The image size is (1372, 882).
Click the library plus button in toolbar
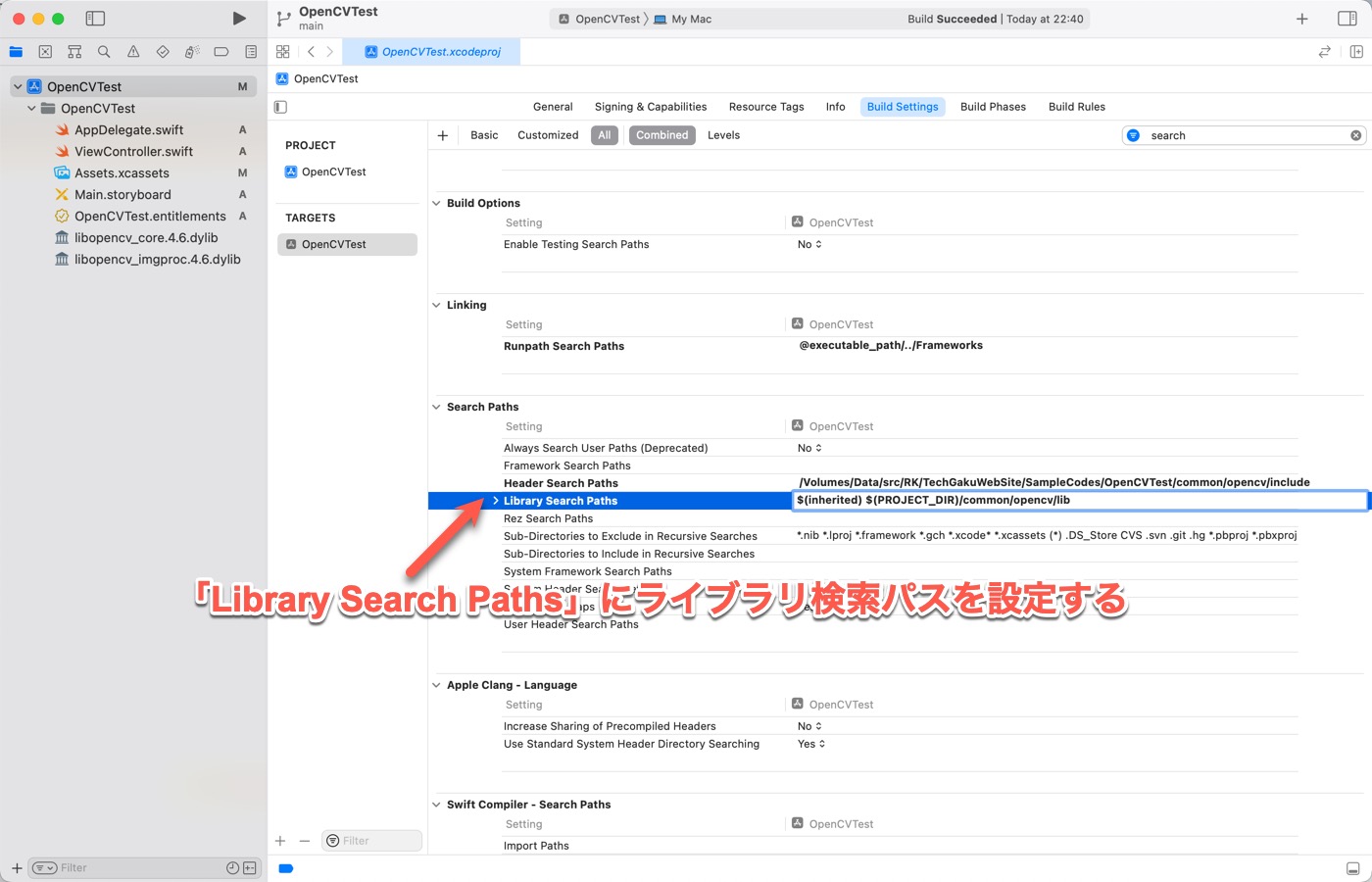(1302, 19)
